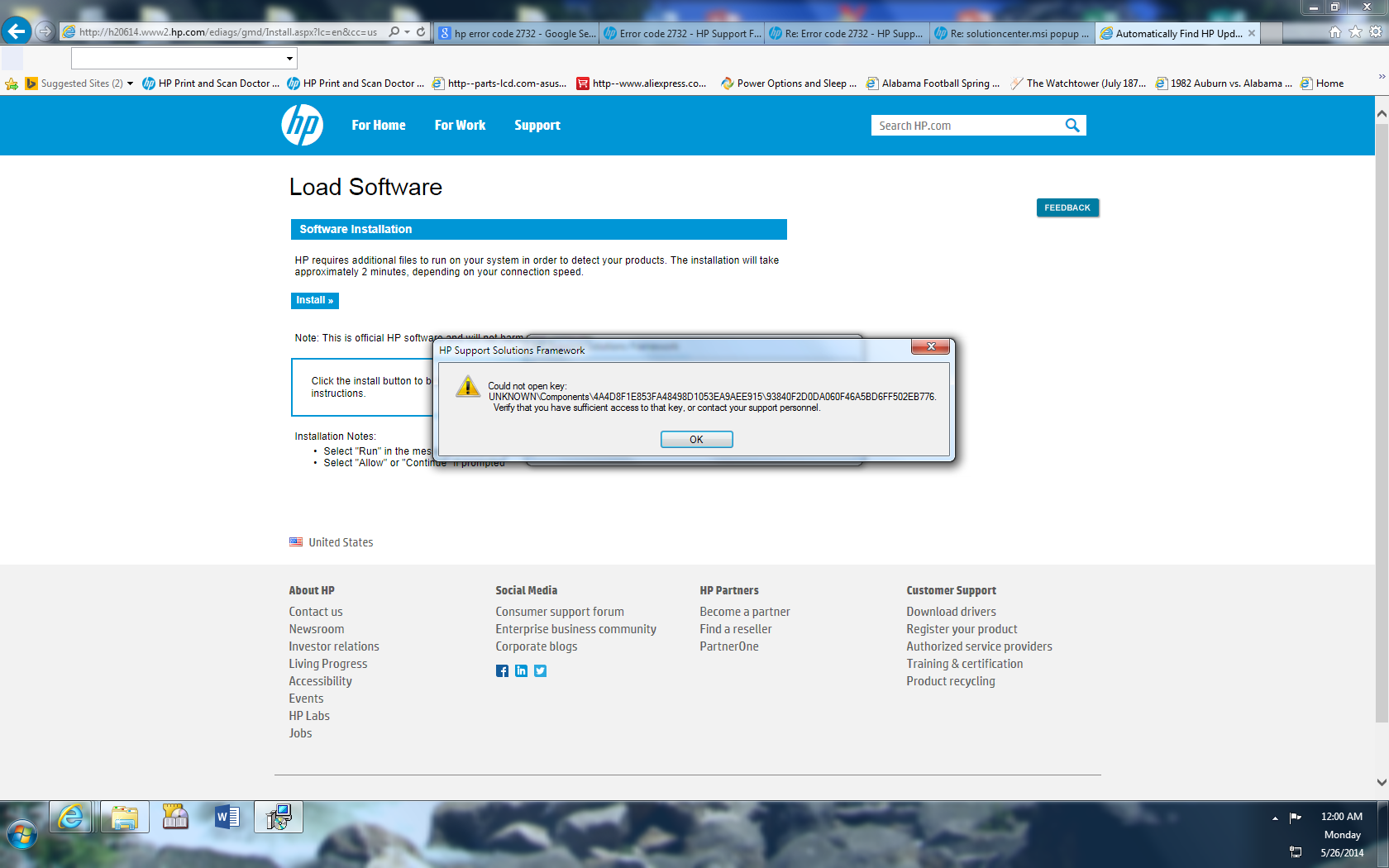Click OK in the error dialog
The height and width of the screenshot is (868, 1389).
(696, 440)
